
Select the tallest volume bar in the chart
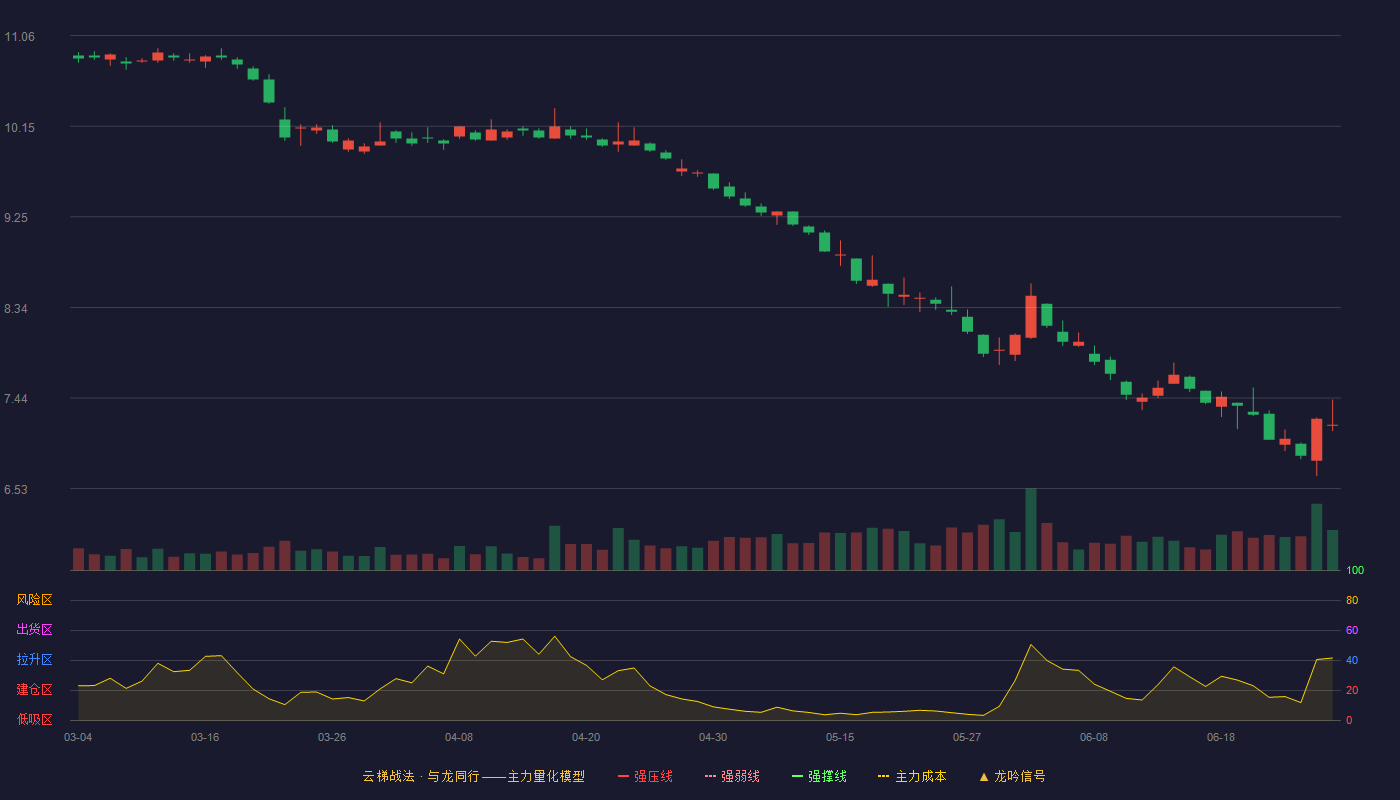[x=1031, y=530]
